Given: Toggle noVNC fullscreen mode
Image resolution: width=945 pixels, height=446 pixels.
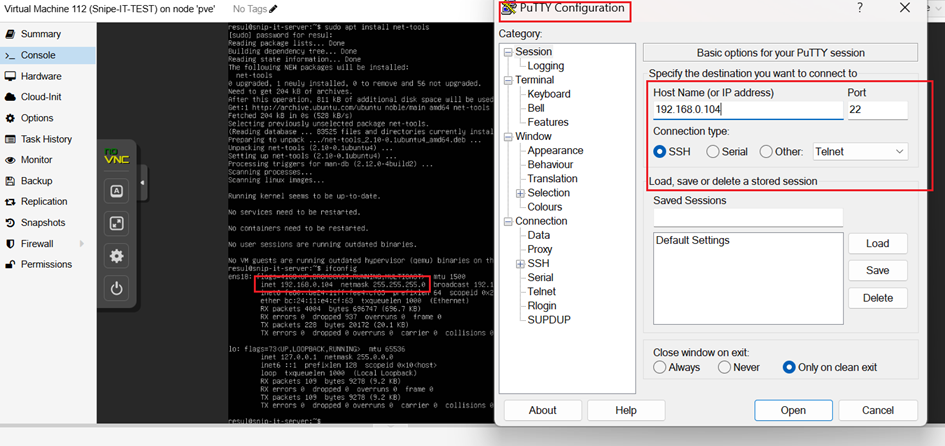Looking at the screenshot, I should point(116,224).
